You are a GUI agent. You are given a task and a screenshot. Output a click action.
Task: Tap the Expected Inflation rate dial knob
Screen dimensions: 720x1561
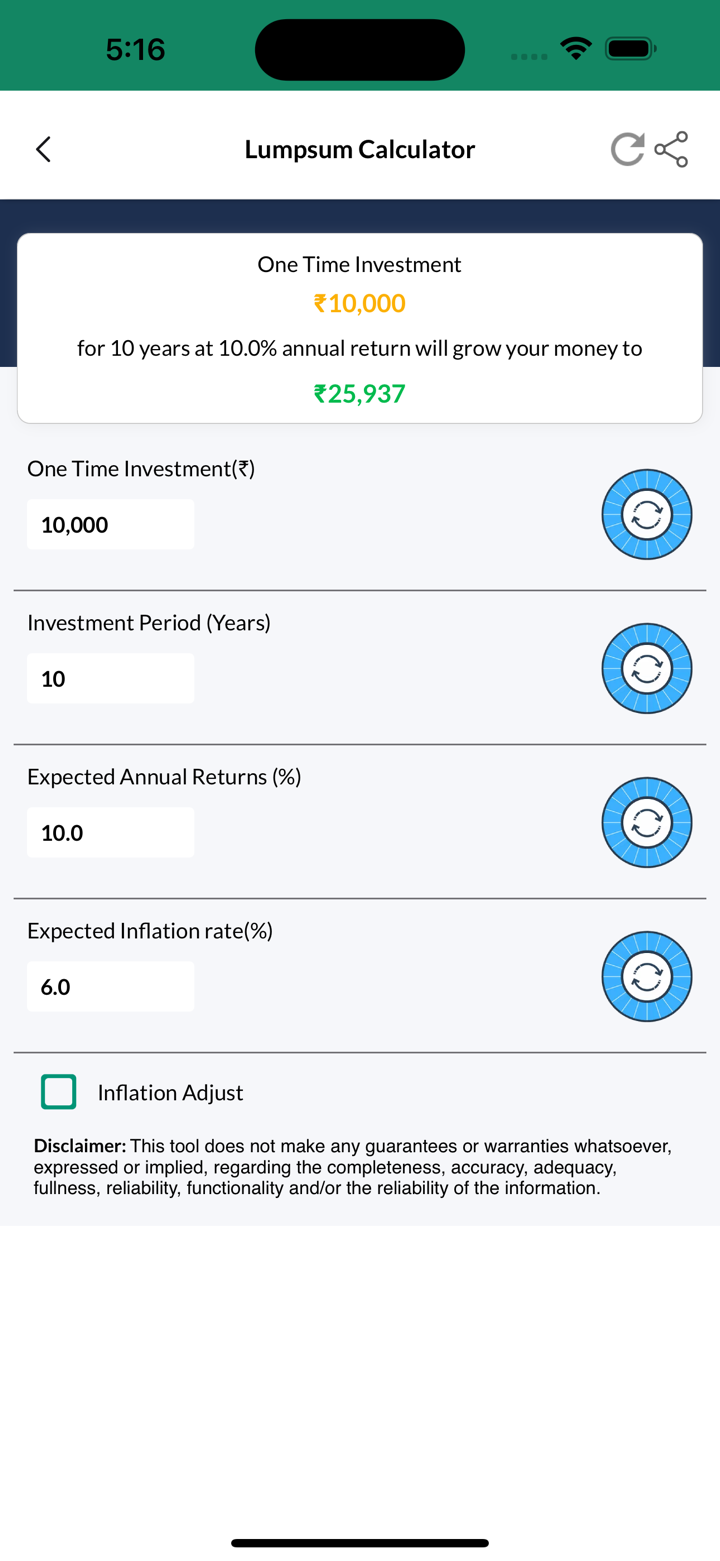click(x=647, y=977)
